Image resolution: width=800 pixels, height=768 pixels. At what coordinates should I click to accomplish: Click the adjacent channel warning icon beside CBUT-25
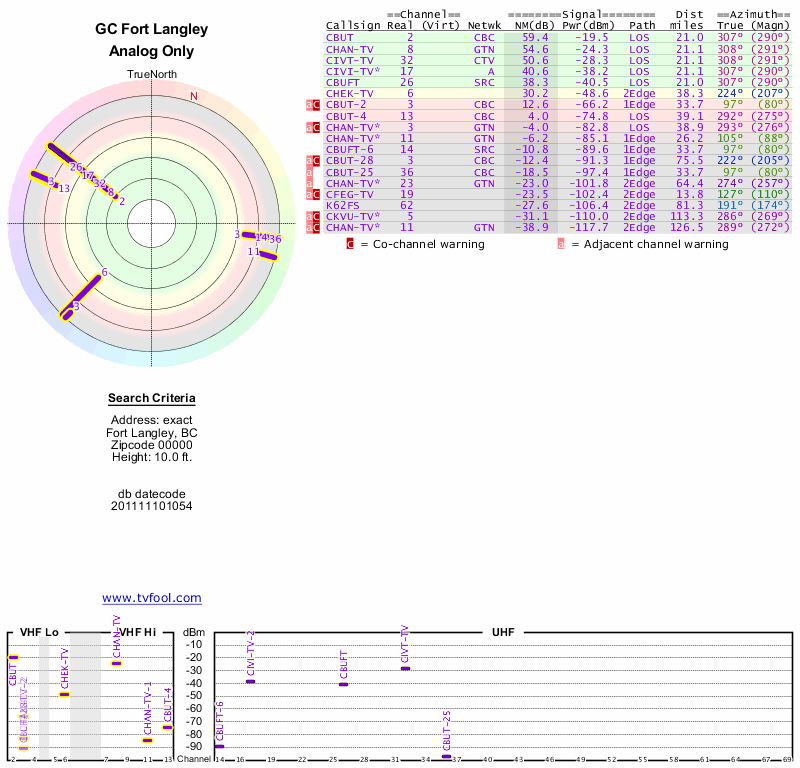click(x=309, y=172)
